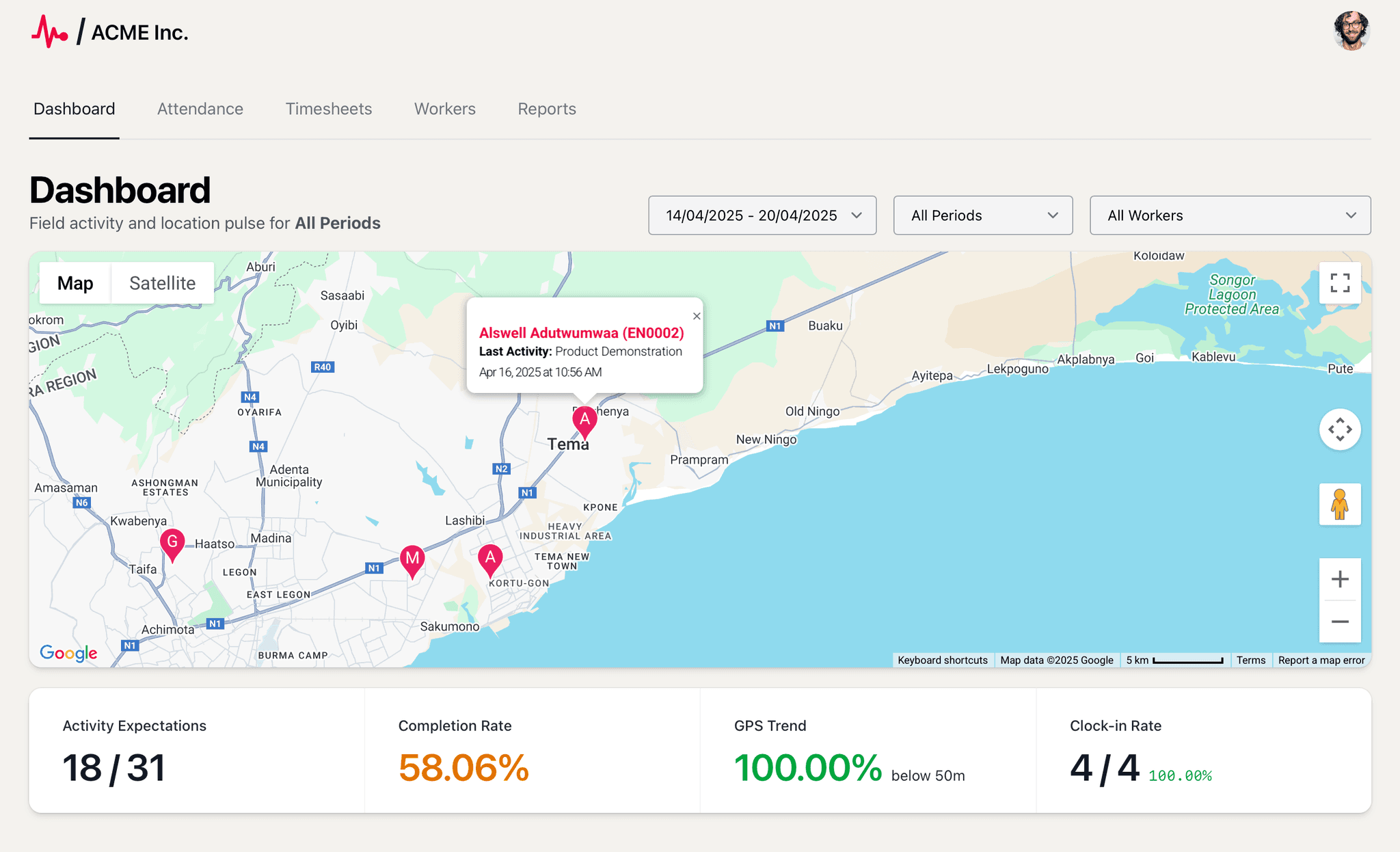The image size is (1400, 852).
Task: Select the 'G' worker marker near Taifa
Action: pos(172,542)
